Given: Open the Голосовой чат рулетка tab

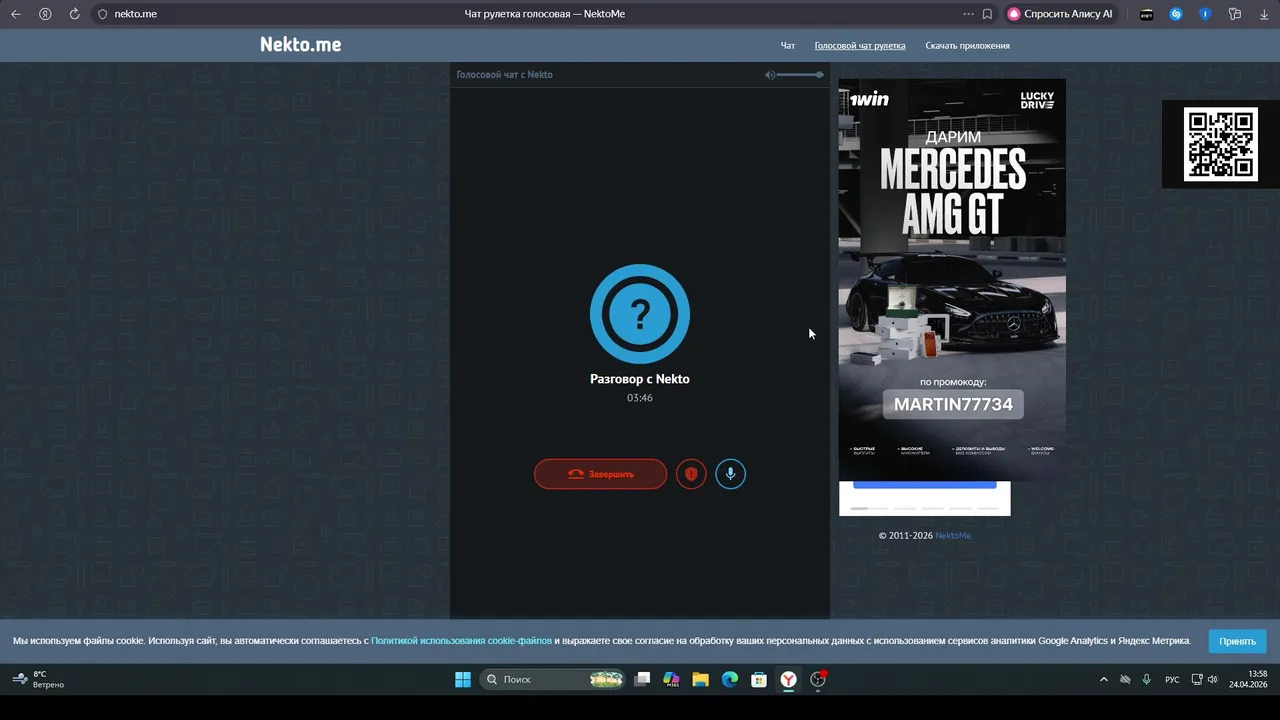Looking at the screenshot, I should (860, 46).
